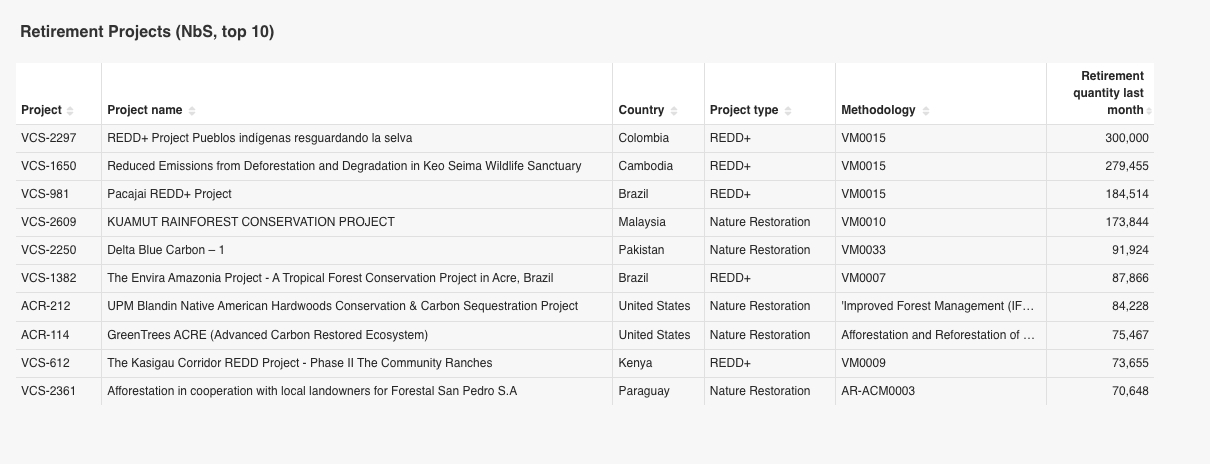The image size is (1210, 464).
Task: Click Project type sort icon
Action: coord(788,110)
